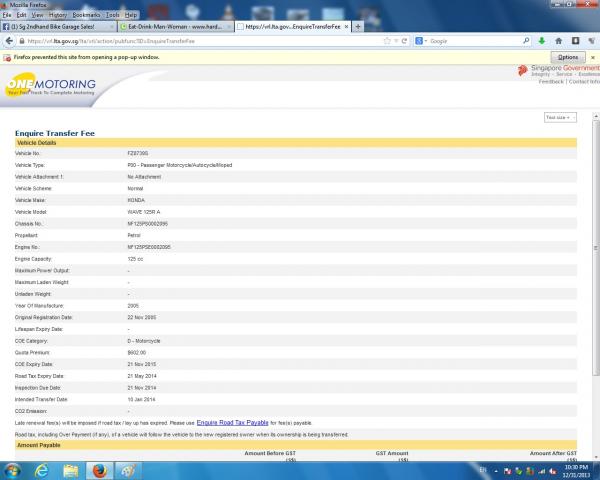Click the magnifier search icon
This screenshot has width=600, height=480.
(526, 41)
